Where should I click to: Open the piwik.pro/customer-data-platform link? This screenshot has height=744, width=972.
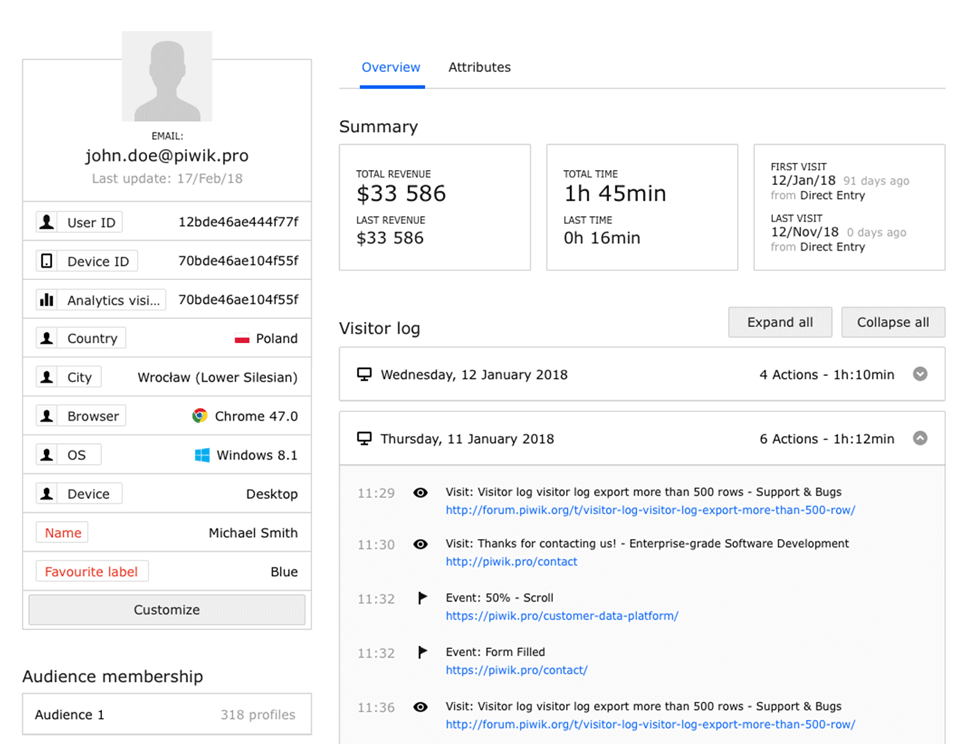561,616
